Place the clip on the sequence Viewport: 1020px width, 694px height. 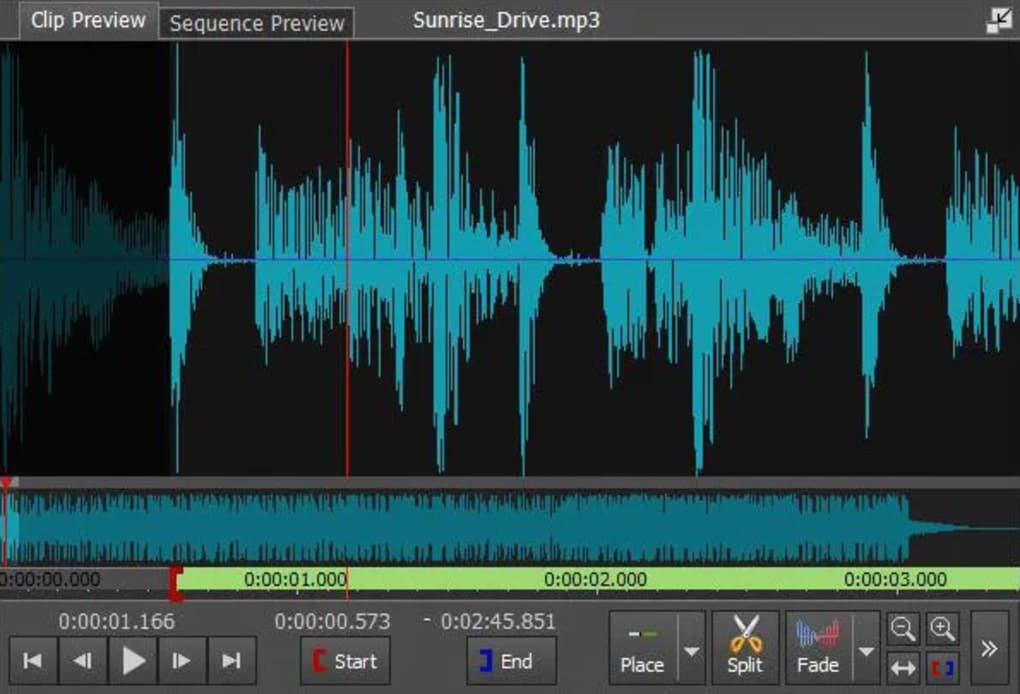tap(642, 648)
